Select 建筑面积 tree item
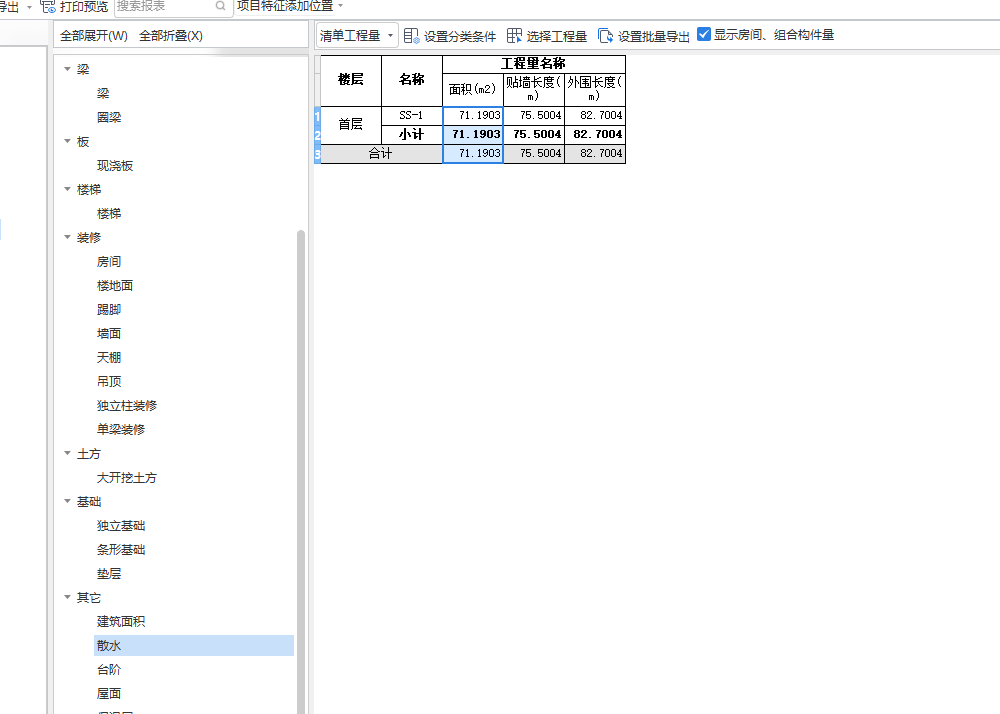This screenshot has height=714, width=1000. coord(121,622)
